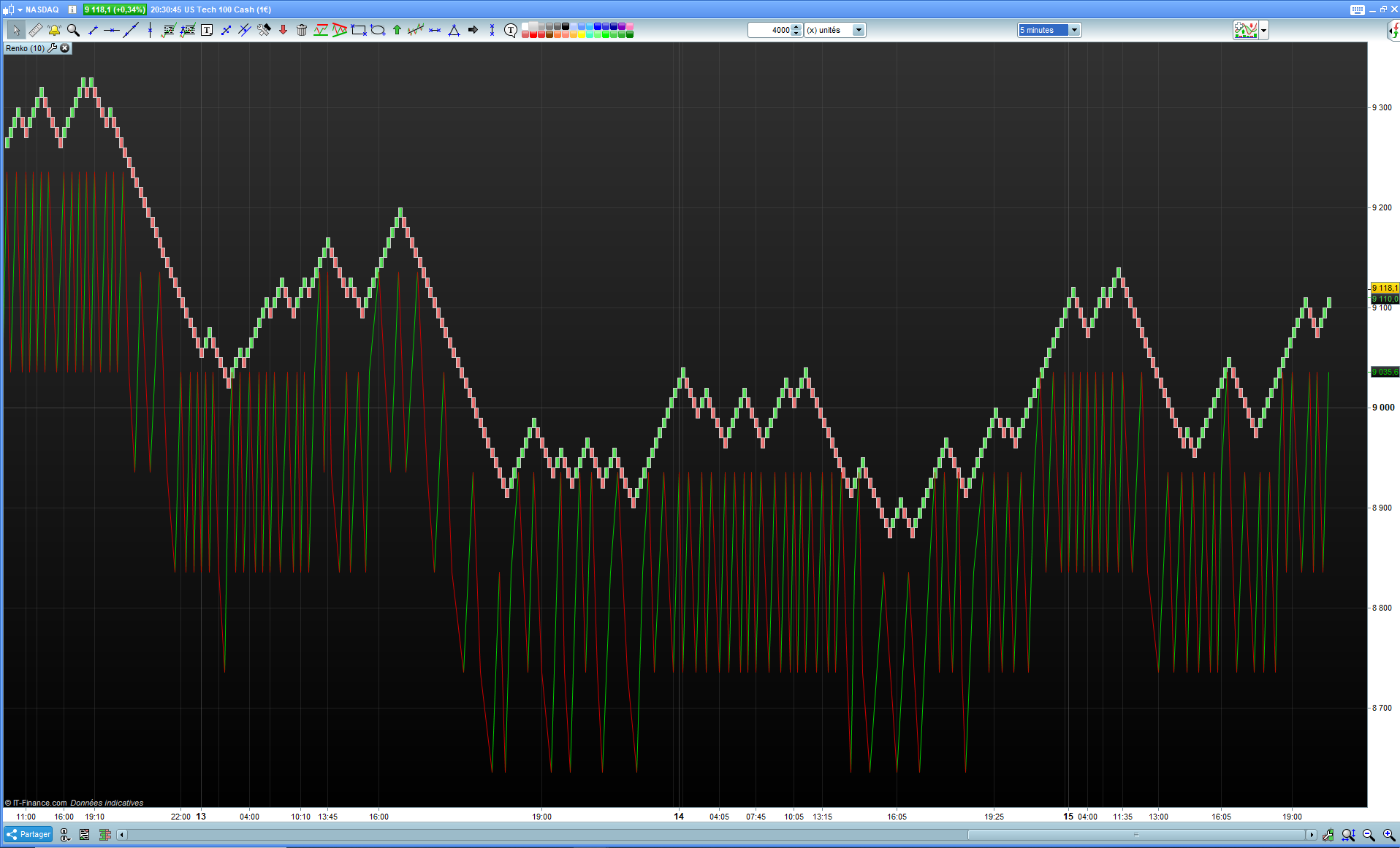Viewport: 1400px width, 848px height.
Task: Zoom in with the plus magnifier
Action: tap(1389, 835)
